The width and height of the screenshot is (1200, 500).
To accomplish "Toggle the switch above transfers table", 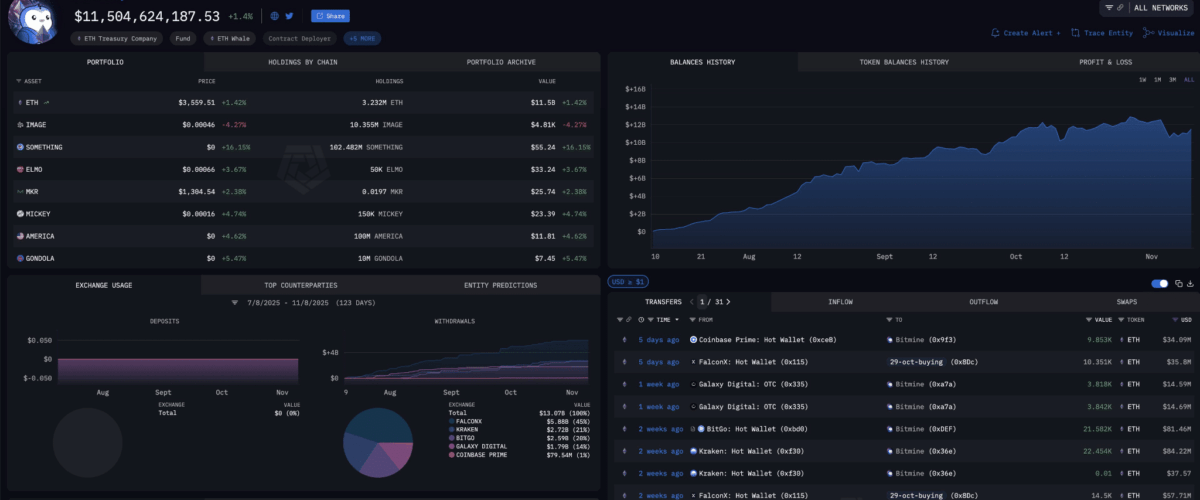I will click(1160, 284).
